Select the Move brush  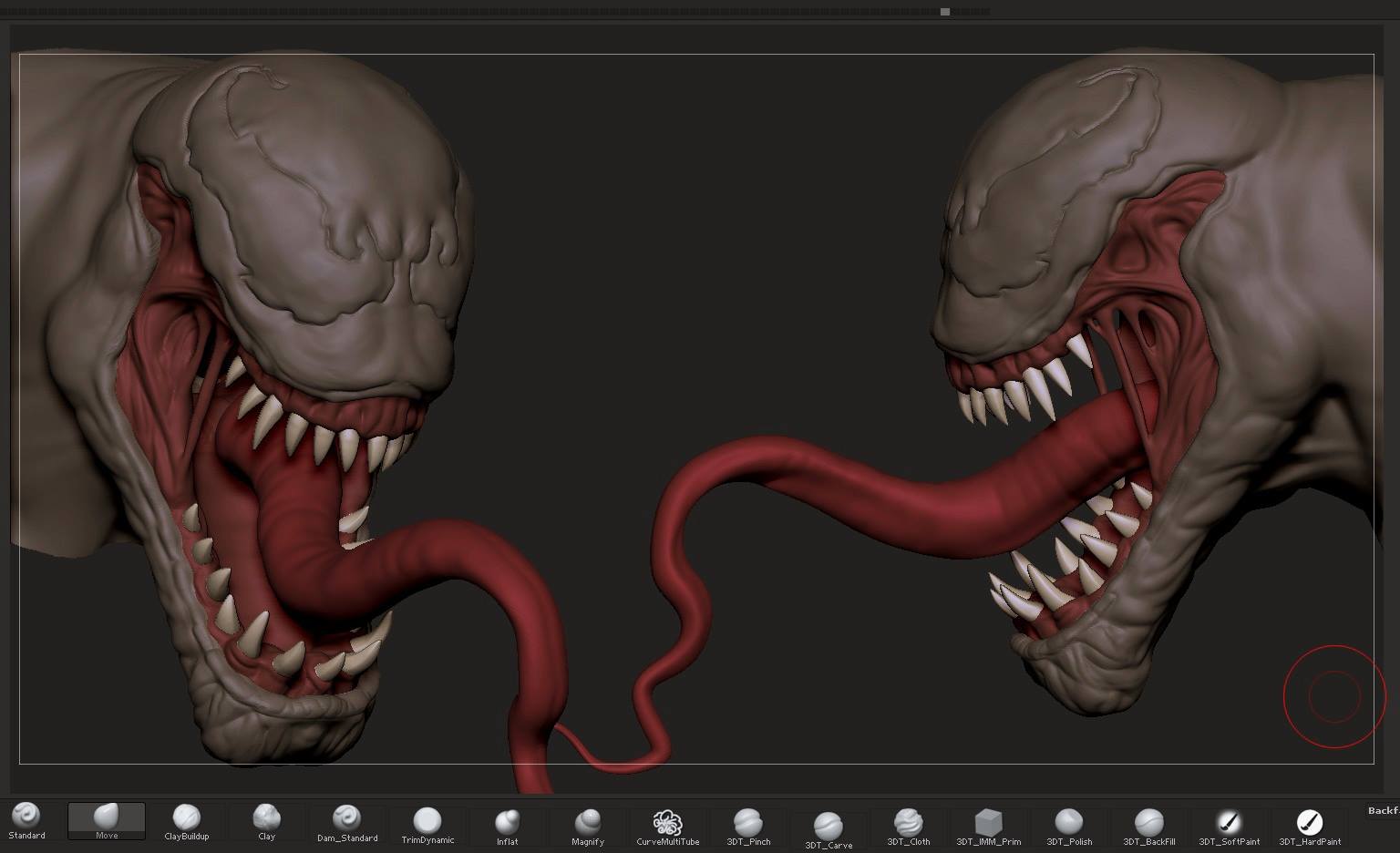(x=107, y=820)
